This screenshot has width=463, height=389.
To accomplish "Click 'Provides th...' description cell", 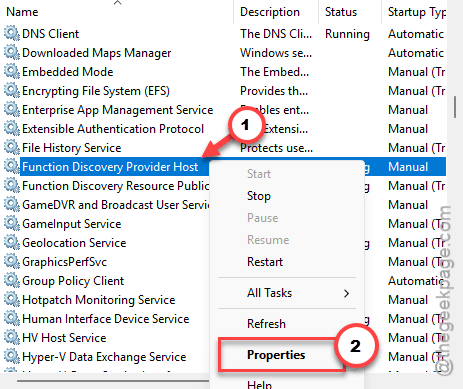I will pos(274,91).
